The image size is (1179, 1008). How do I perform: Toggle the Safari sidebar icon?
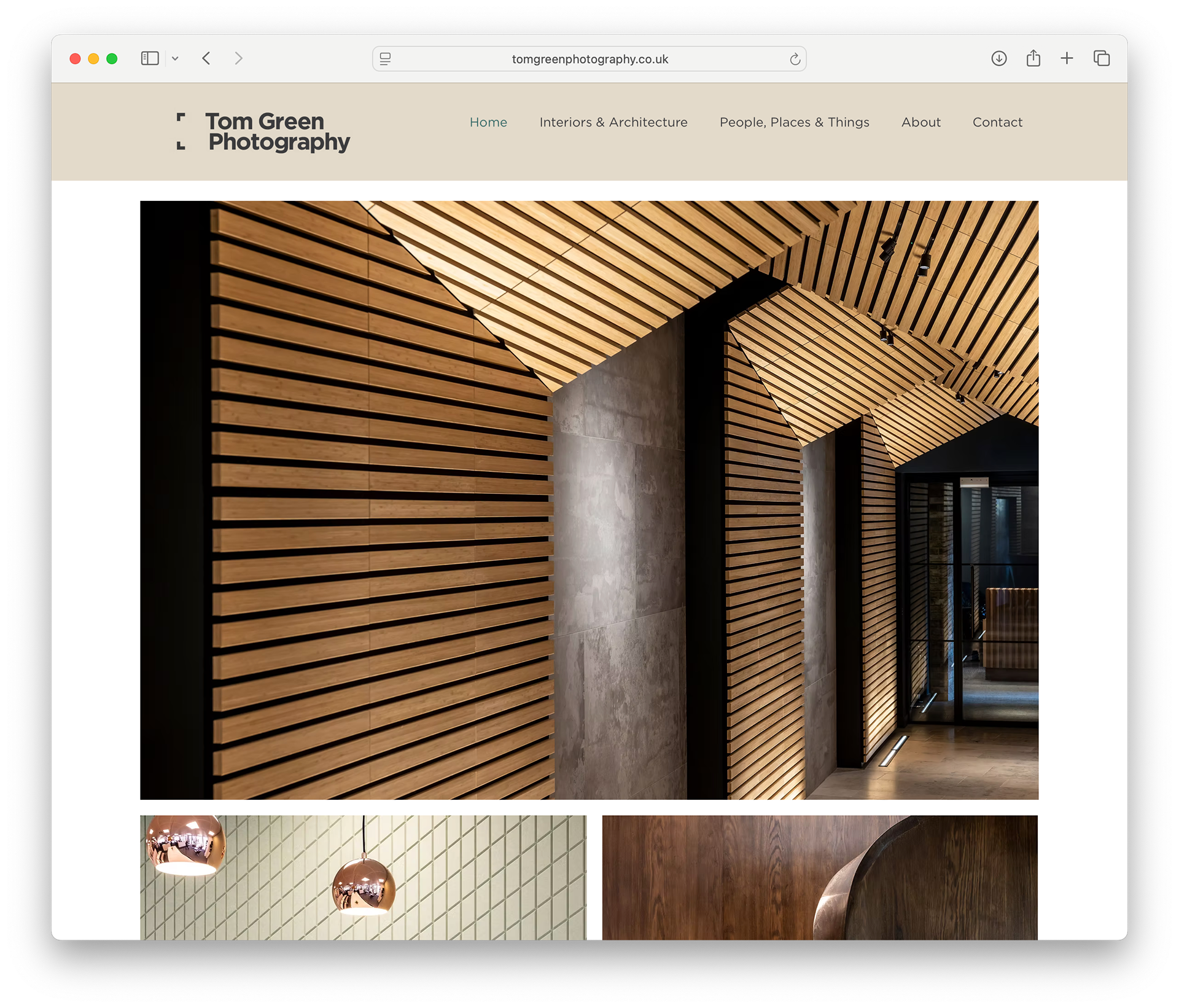(x=150, y=58)
